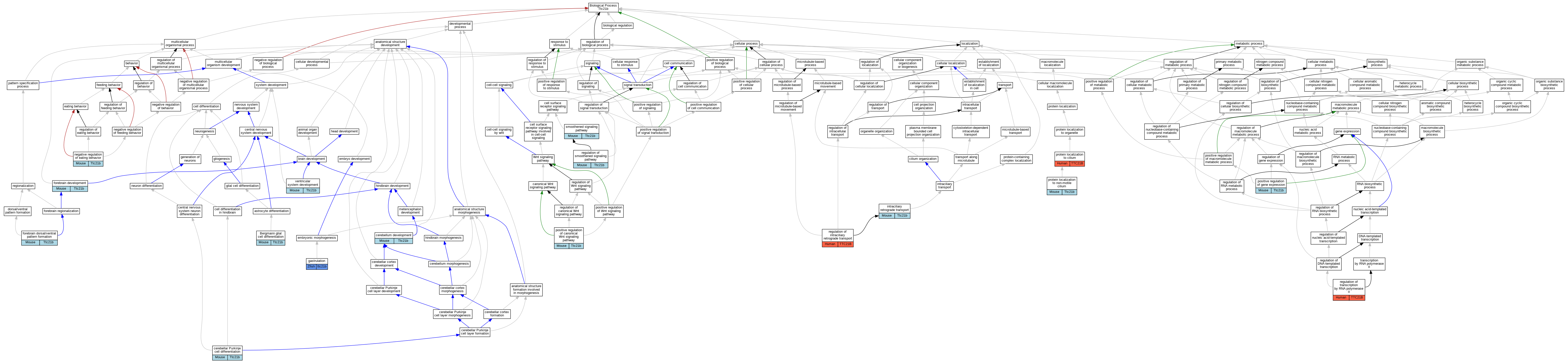Click the 'neuron differentiation' node
1568x363 pixels.
pyautogui.click(x=147, y=186)
